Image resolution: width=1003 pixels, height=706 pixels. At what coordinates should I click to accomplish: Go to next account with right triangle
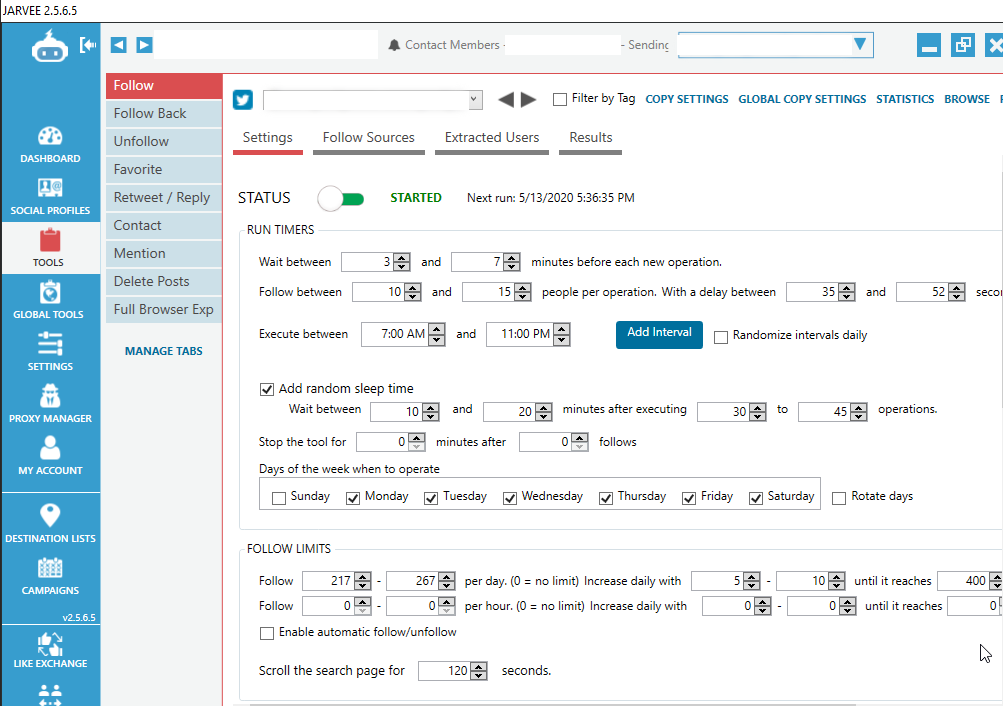coord(528,100)
